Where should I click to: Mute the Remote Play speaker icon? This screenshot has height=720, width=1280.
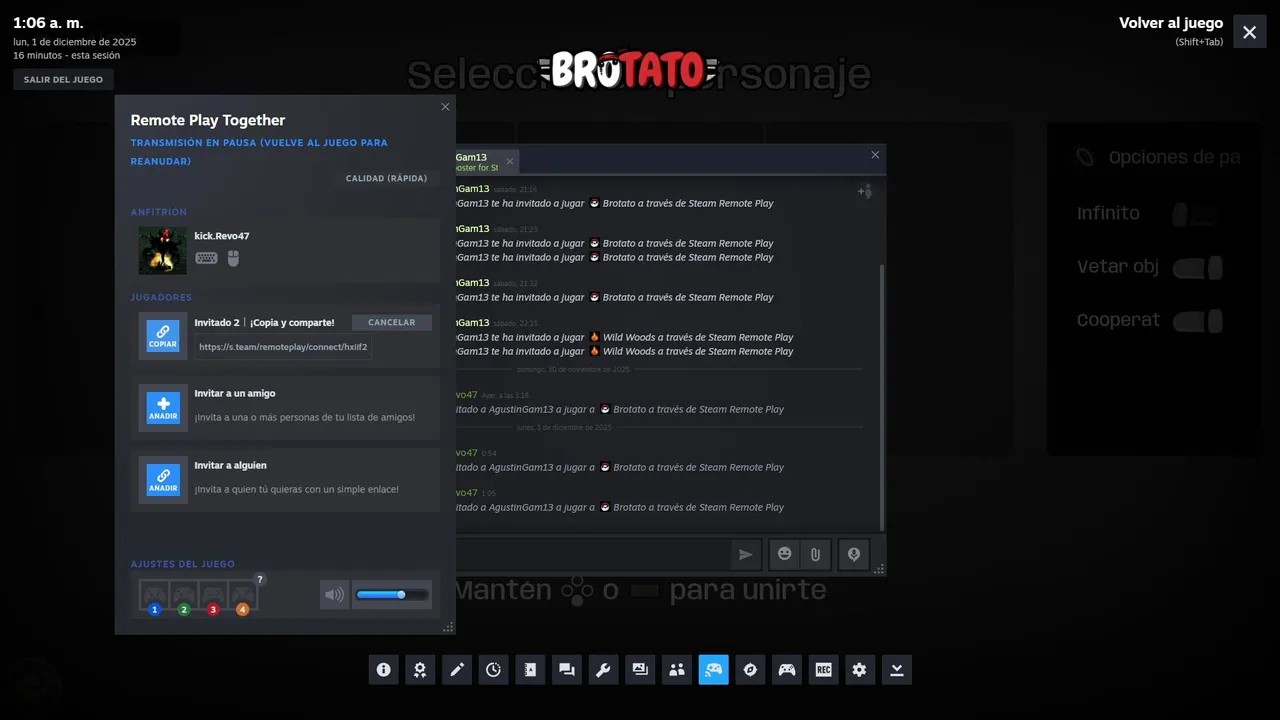click(334, 595)
